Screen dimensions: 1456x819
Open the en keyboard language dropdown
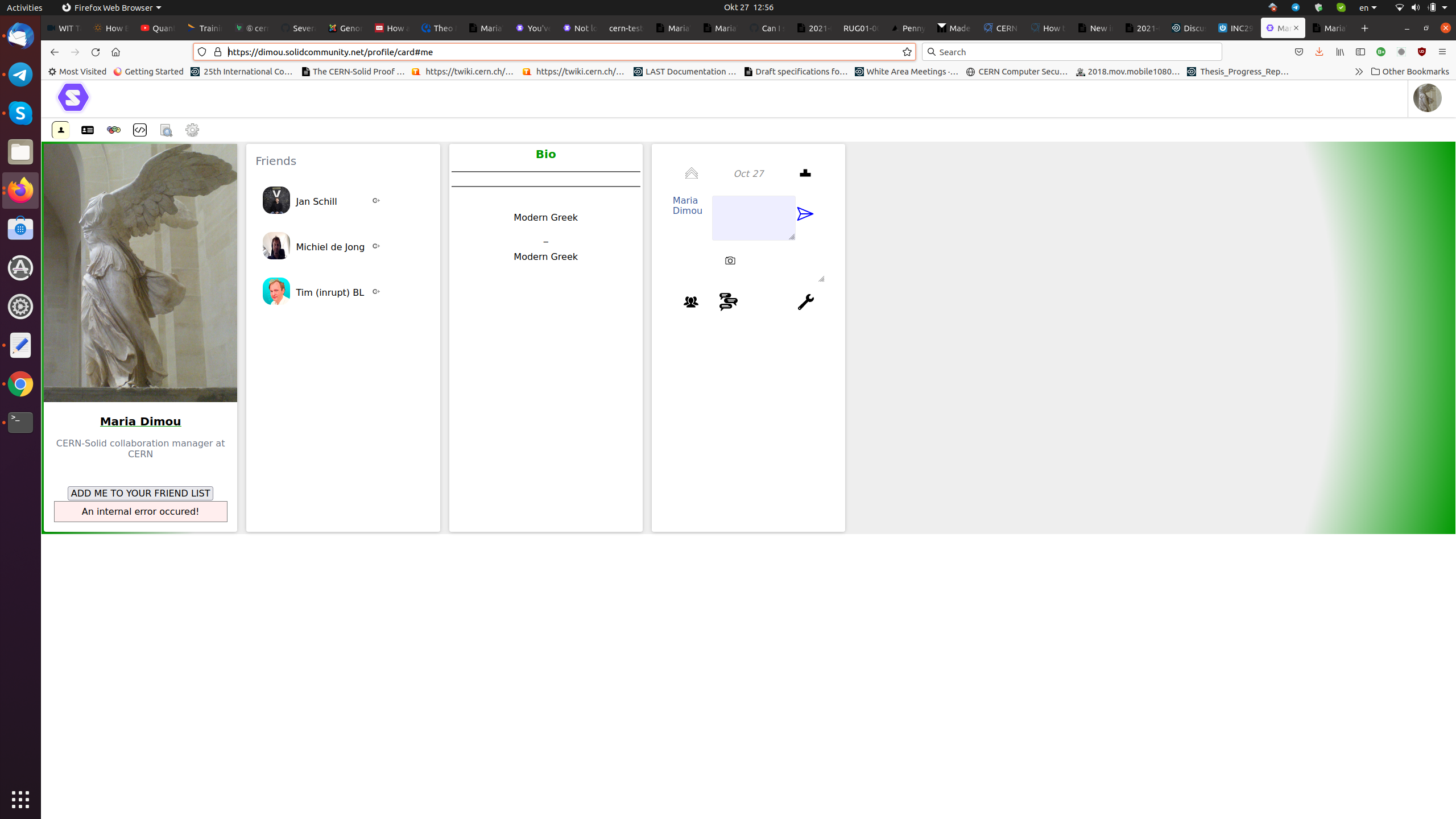point(1368,7)
